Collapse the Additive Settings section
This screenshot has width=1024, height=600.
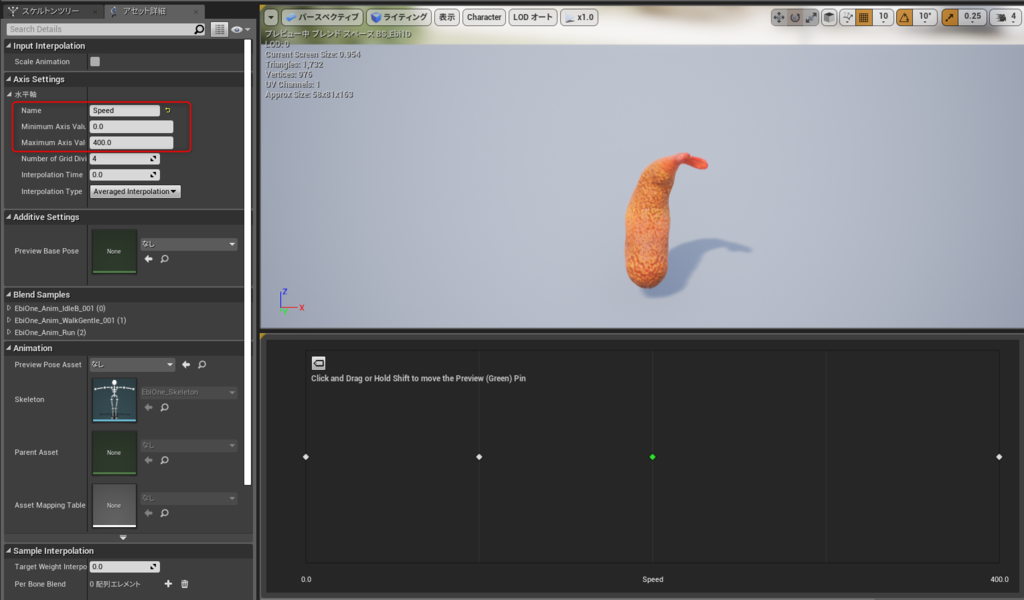[8, 217]
